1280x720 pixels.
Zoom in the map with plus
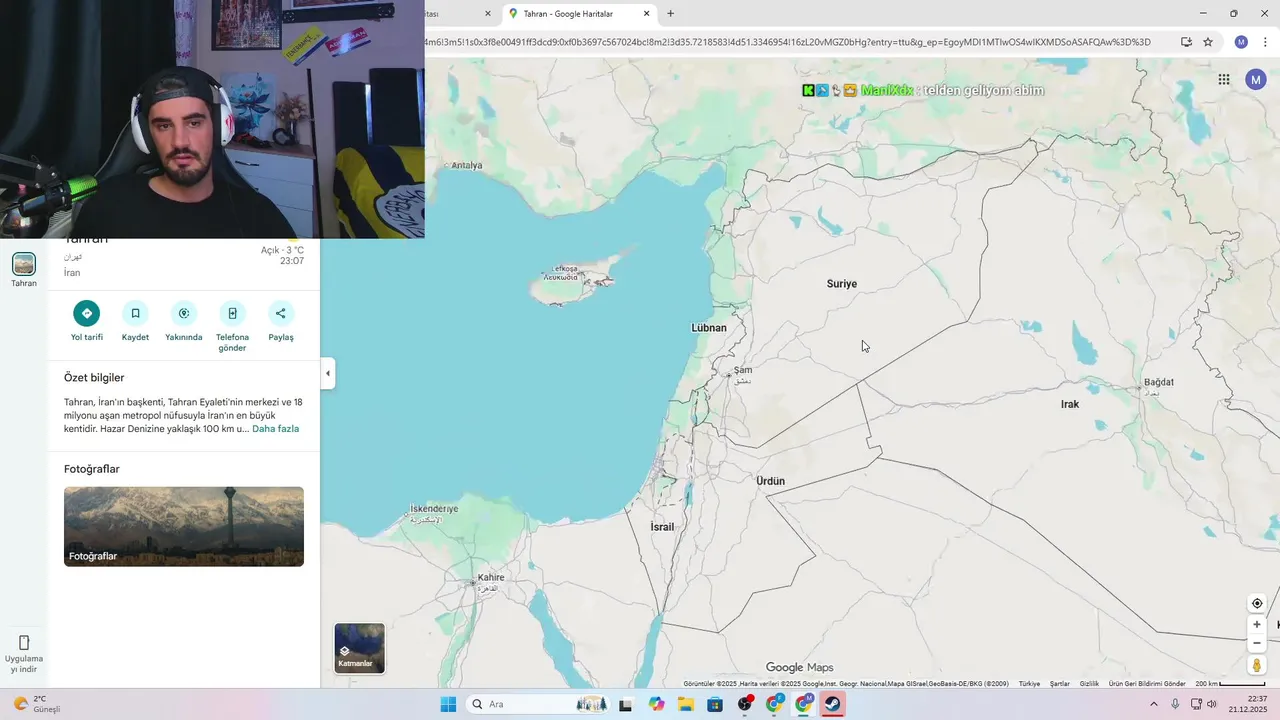[x=1257, y=624]
